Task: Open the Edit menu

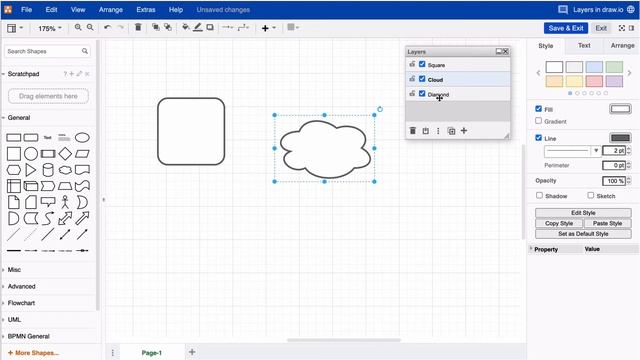Action: pos(51,9)
